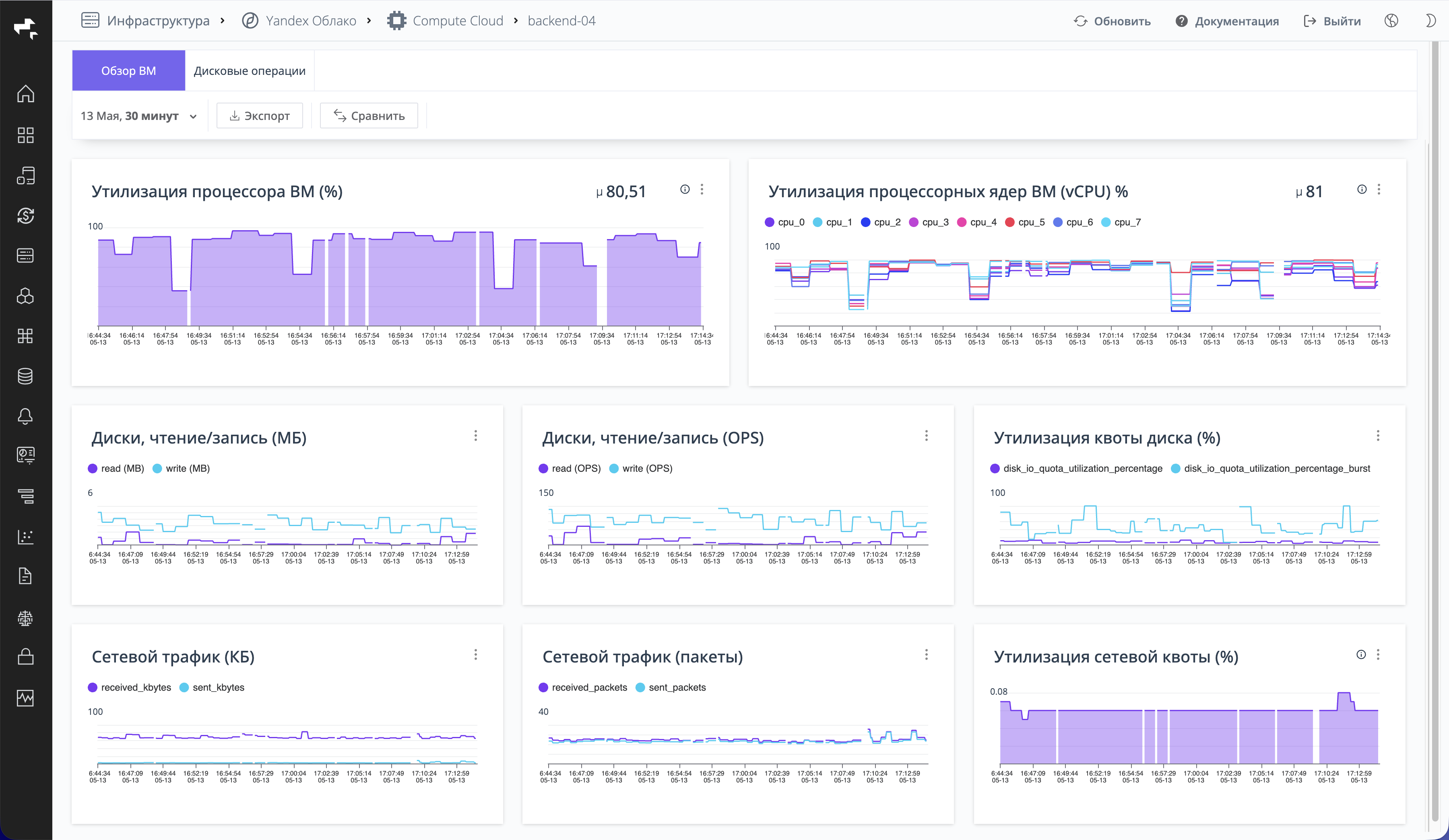Screen dimensions: 1449x840
Task: Open the padlock security sidebar icon
Action: click(25, 656)
